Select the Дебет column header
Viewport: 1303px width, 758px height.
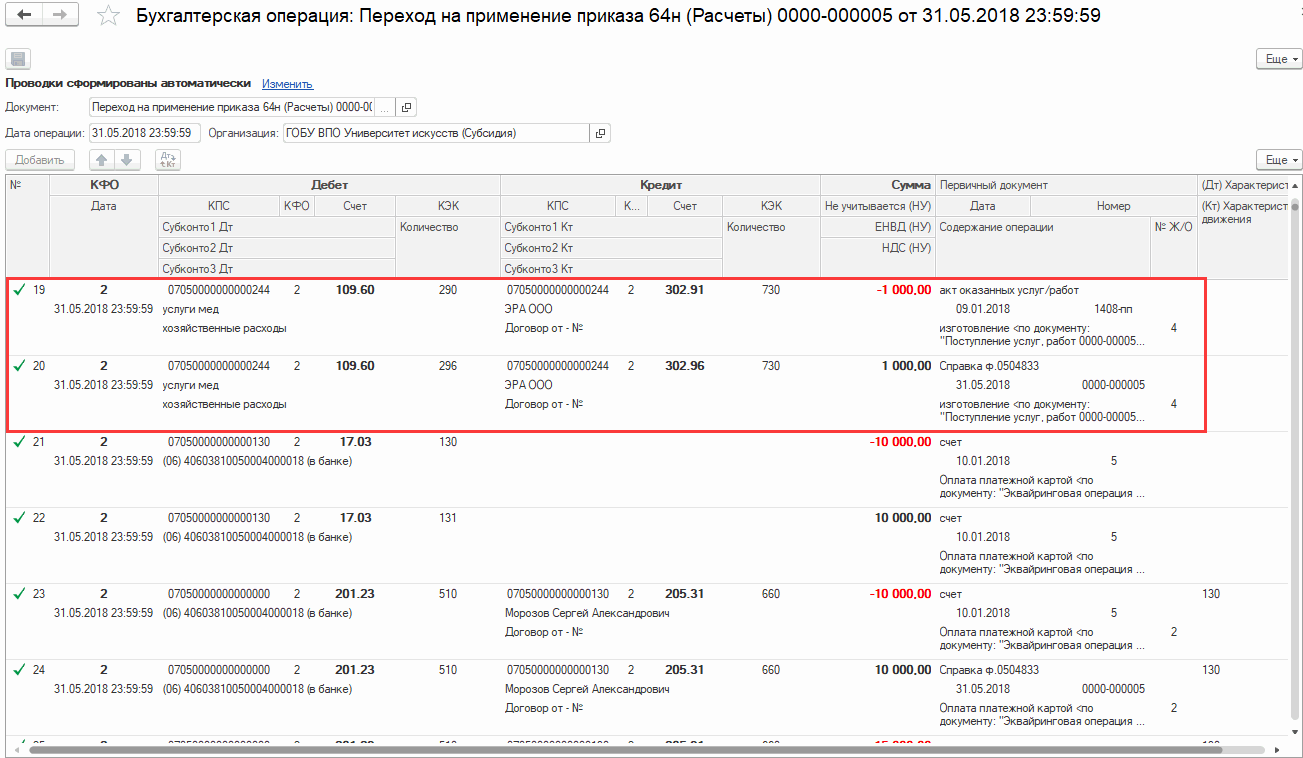(329, 185)
